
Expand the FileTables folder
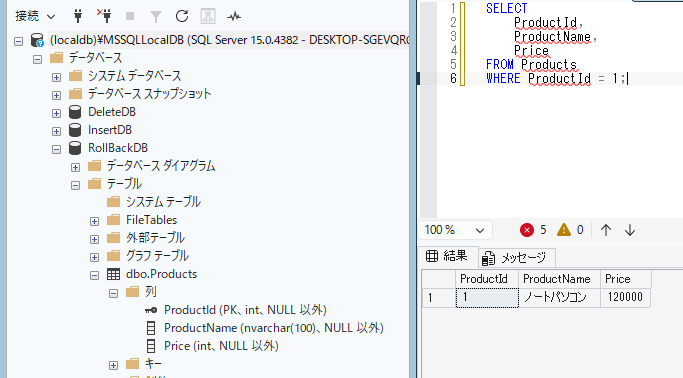94,221
